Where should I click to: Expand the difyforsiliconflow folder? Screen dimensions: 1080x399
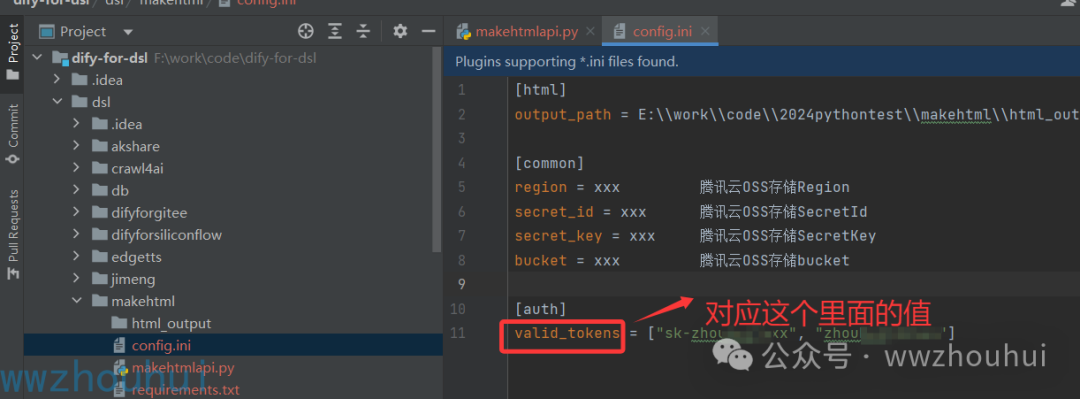tap(77, 235)
